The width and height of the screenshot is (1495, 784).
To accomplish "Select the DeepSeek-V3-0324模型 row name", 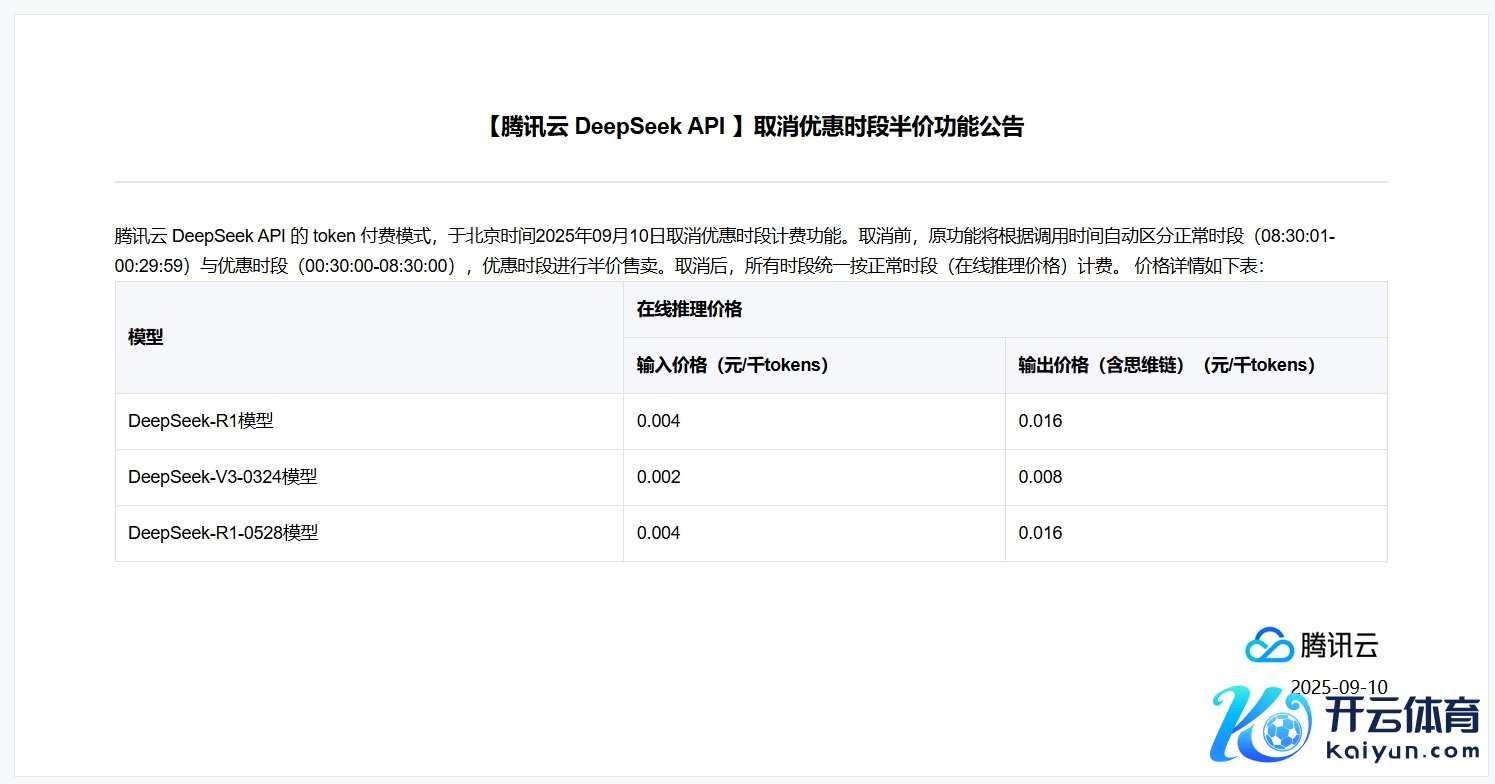I will point(223,477).
